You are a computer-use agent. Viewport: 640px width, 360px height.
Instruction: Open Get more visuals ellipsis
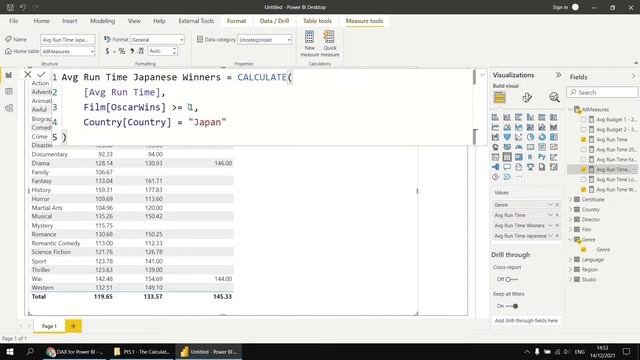coord(518,177)
